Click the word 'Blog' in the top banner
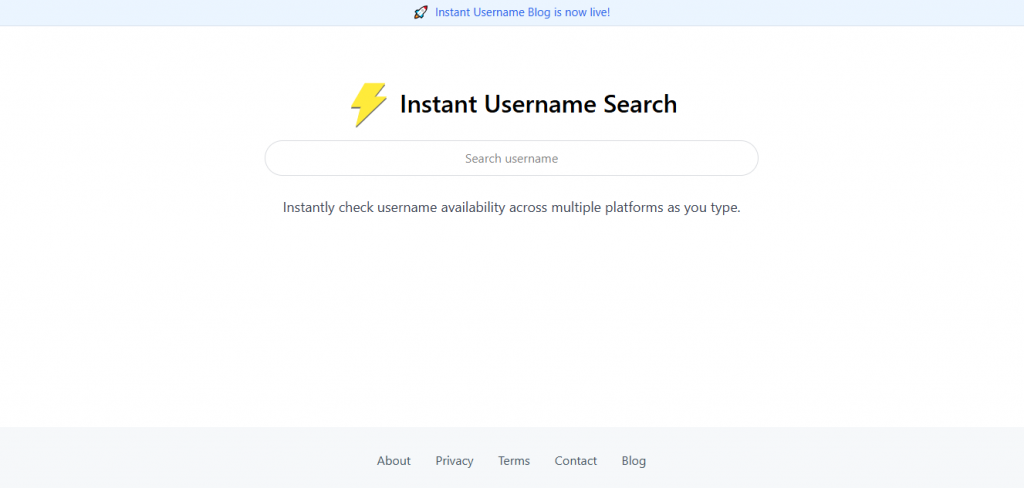1024x488 pixels. [539, 12]
